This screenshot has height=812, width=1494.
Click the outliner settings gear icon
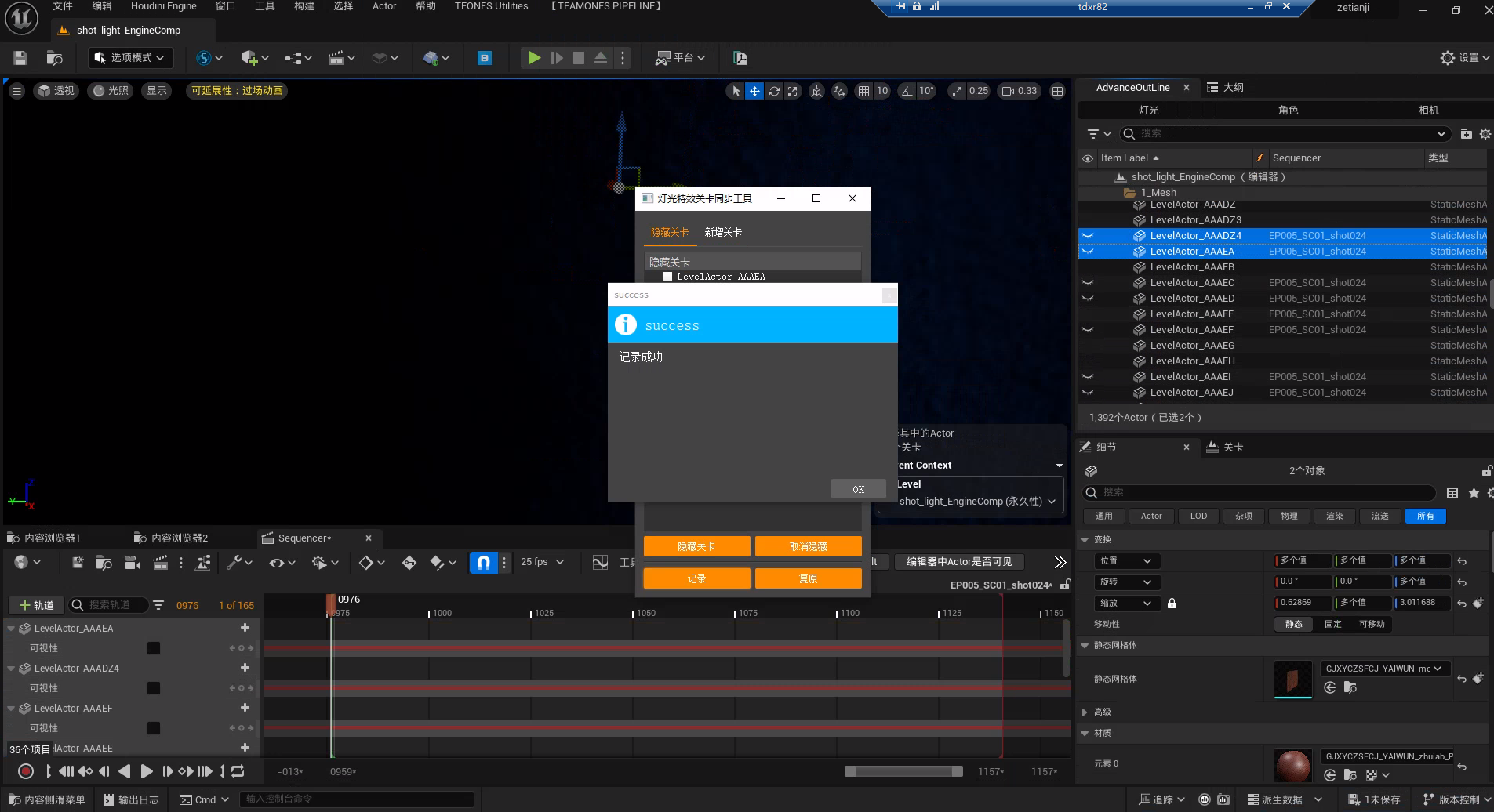click(1485, 134)
